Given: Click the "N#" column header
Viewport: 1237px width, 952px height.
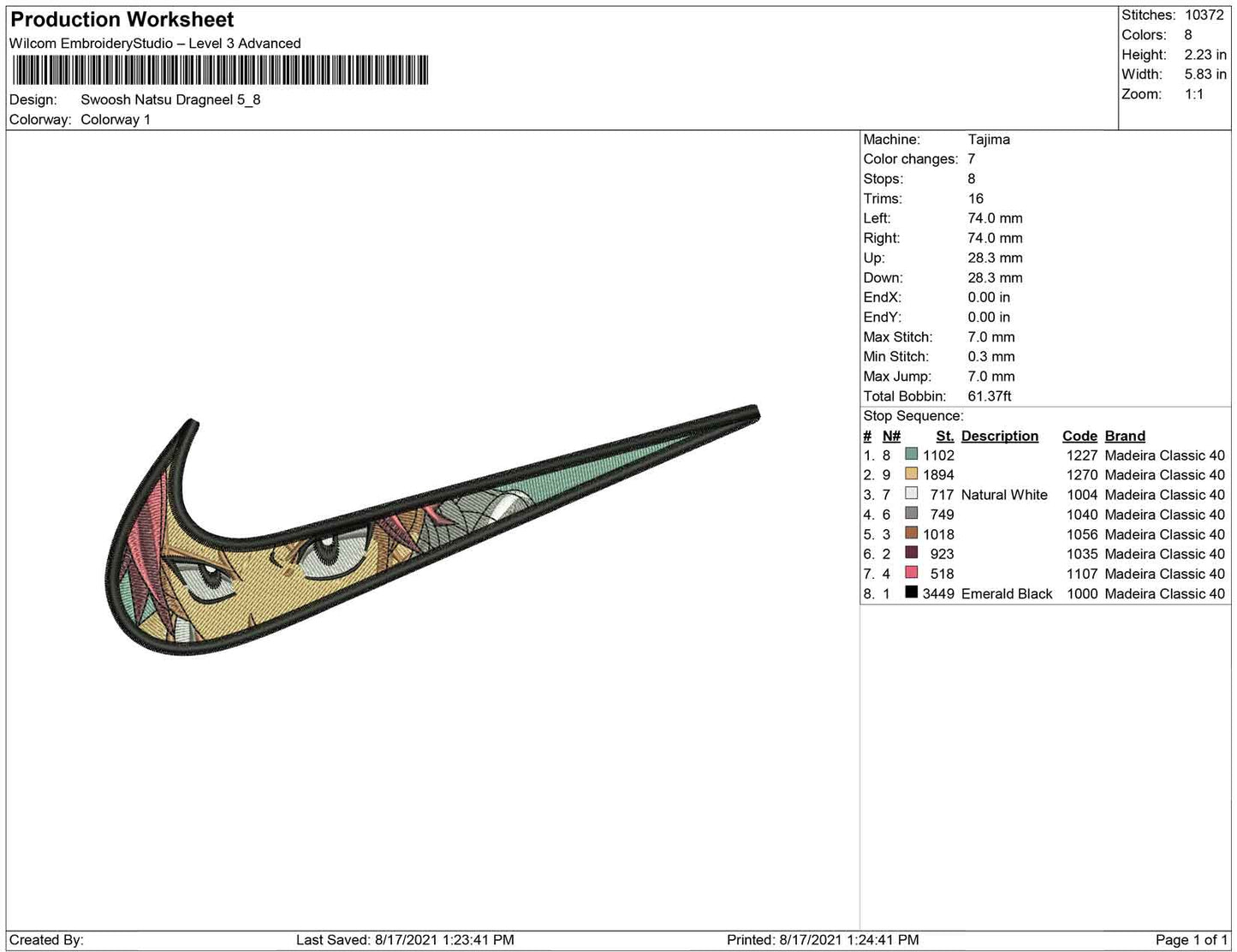Looking at the screenshot, I should (x=891, y=436).
